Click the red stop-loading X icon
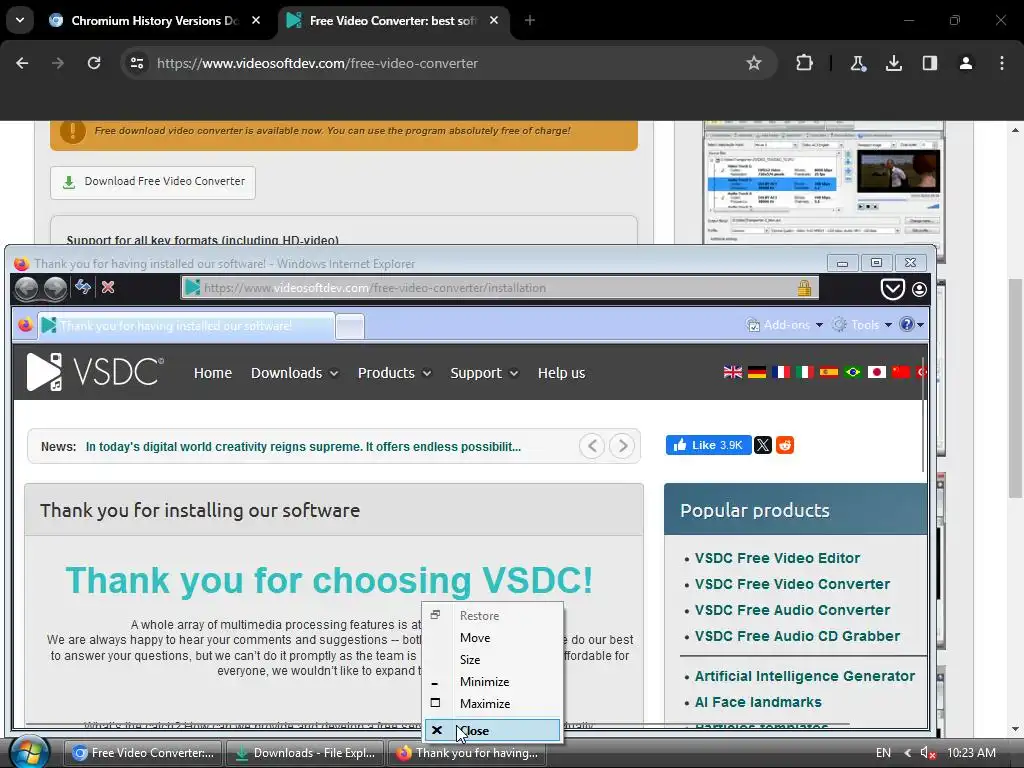Screen dimensions: 1024x768 [x=108, y=287]
